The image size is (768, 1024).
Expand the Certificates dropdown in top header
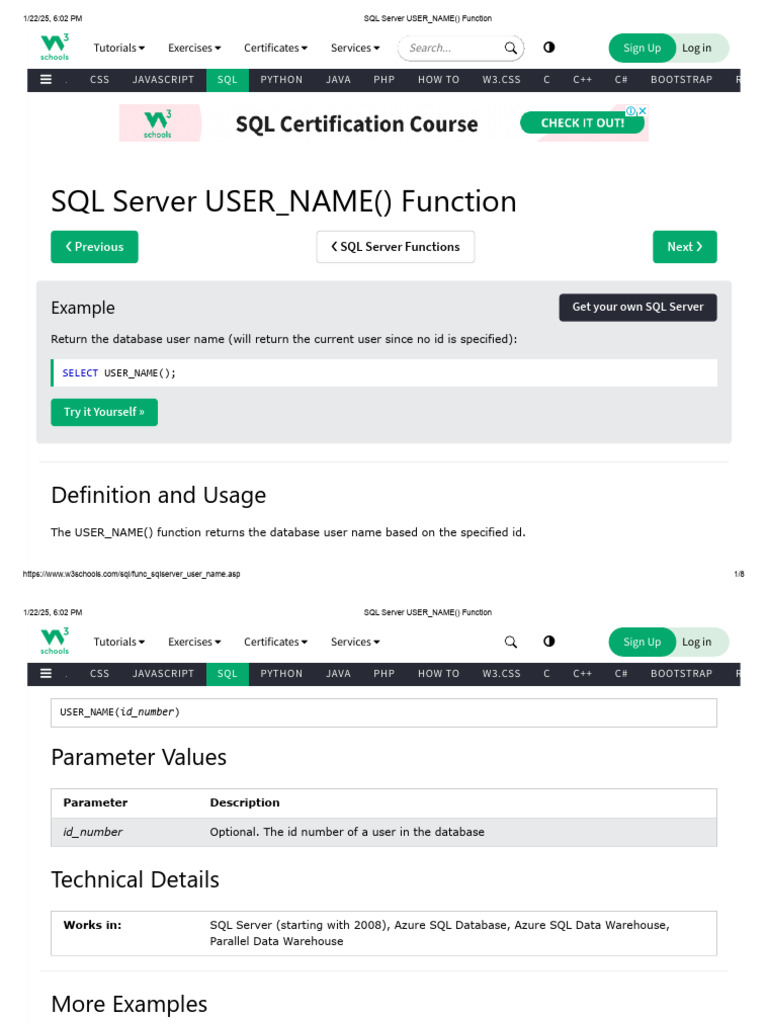(x=275, y=48)
